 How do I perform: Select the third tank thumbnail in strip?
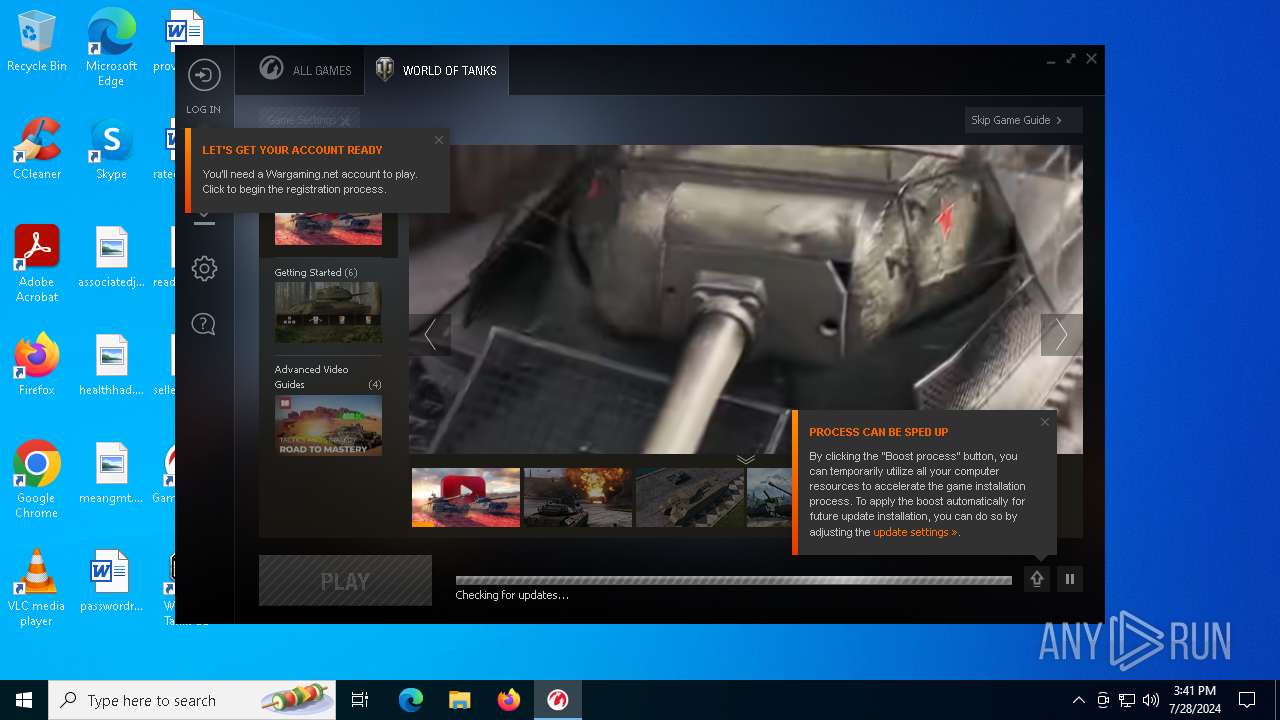[690, 497]
